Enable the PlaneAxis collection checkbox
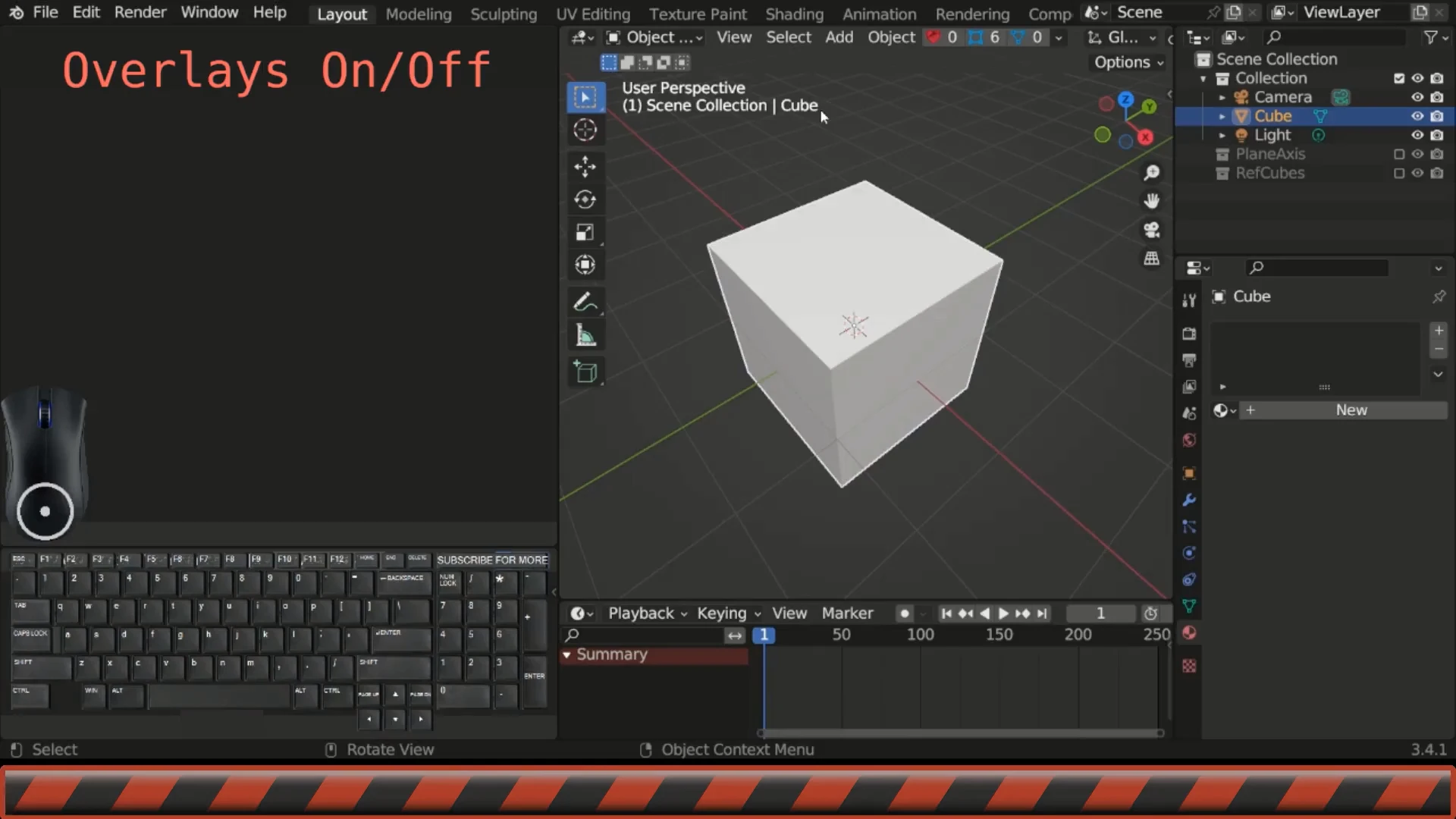The height and width of the screenshot is (819, 1456). [x=1399, y=154]
